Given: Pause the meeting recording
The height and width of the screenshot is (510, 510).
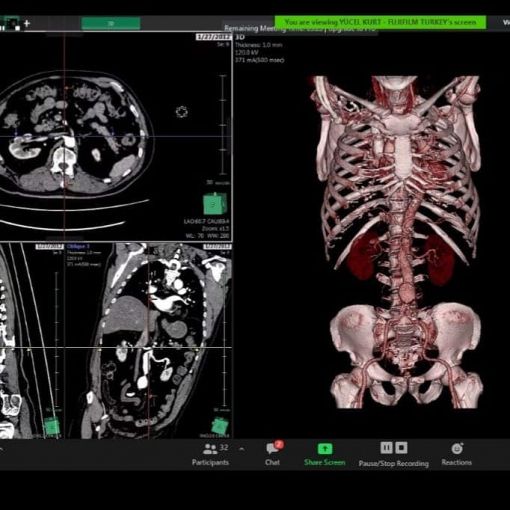Looking at the screenshot, I should [386, 448].
